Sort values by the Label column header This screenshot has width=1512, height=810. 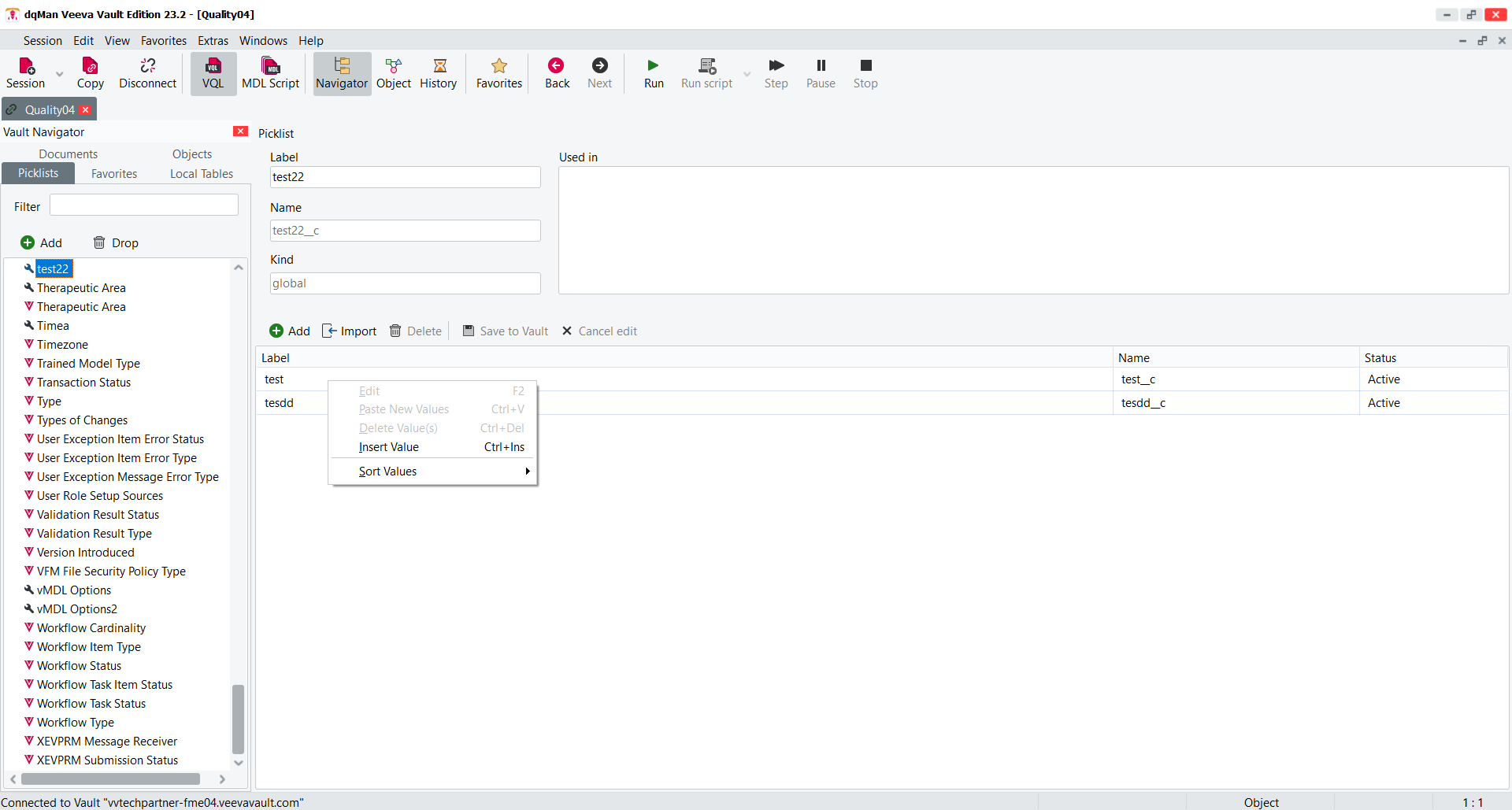[684, 358]
